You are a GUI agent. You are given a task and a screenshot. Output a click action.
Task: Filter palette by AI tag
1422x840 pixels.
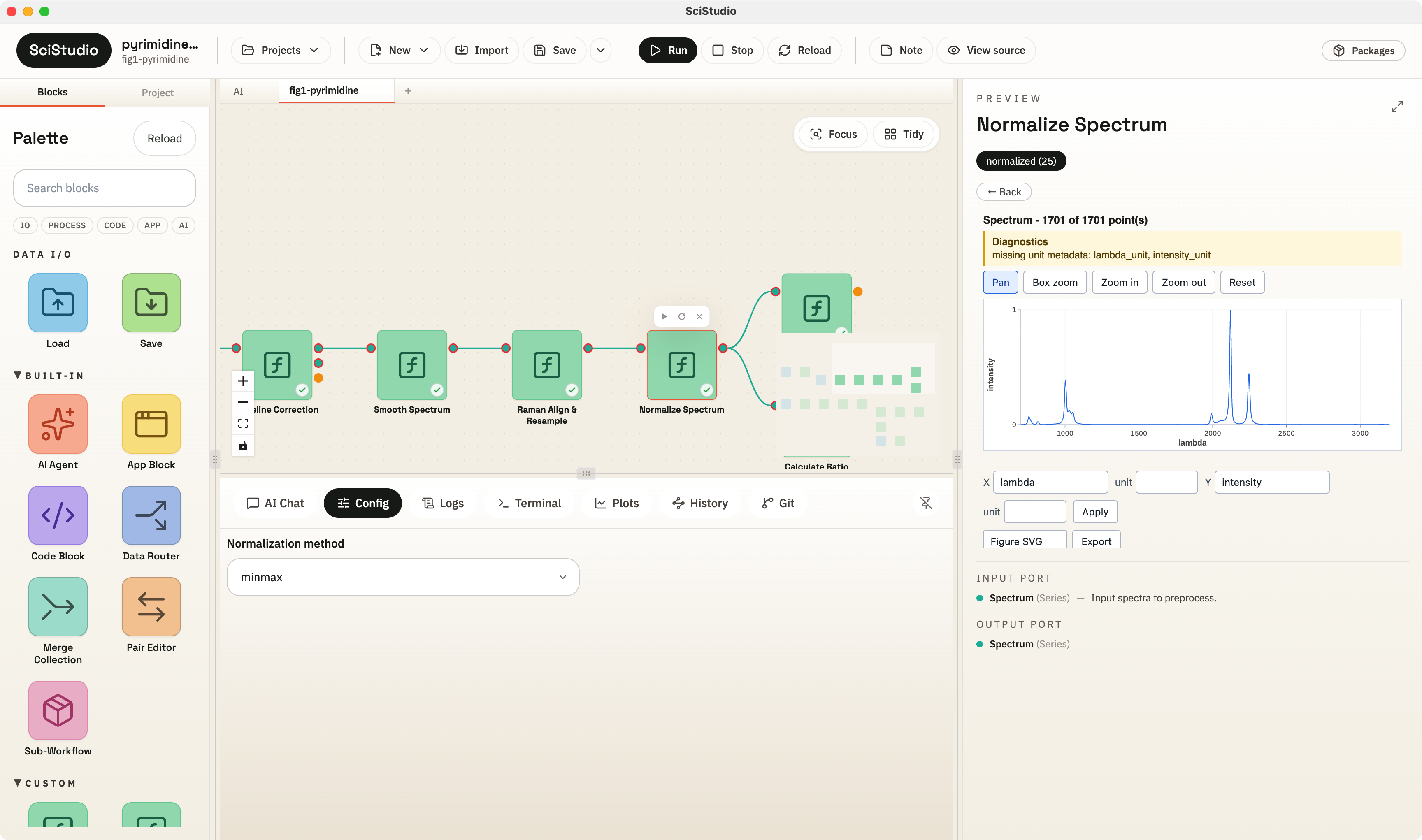(x=184, y=225)
